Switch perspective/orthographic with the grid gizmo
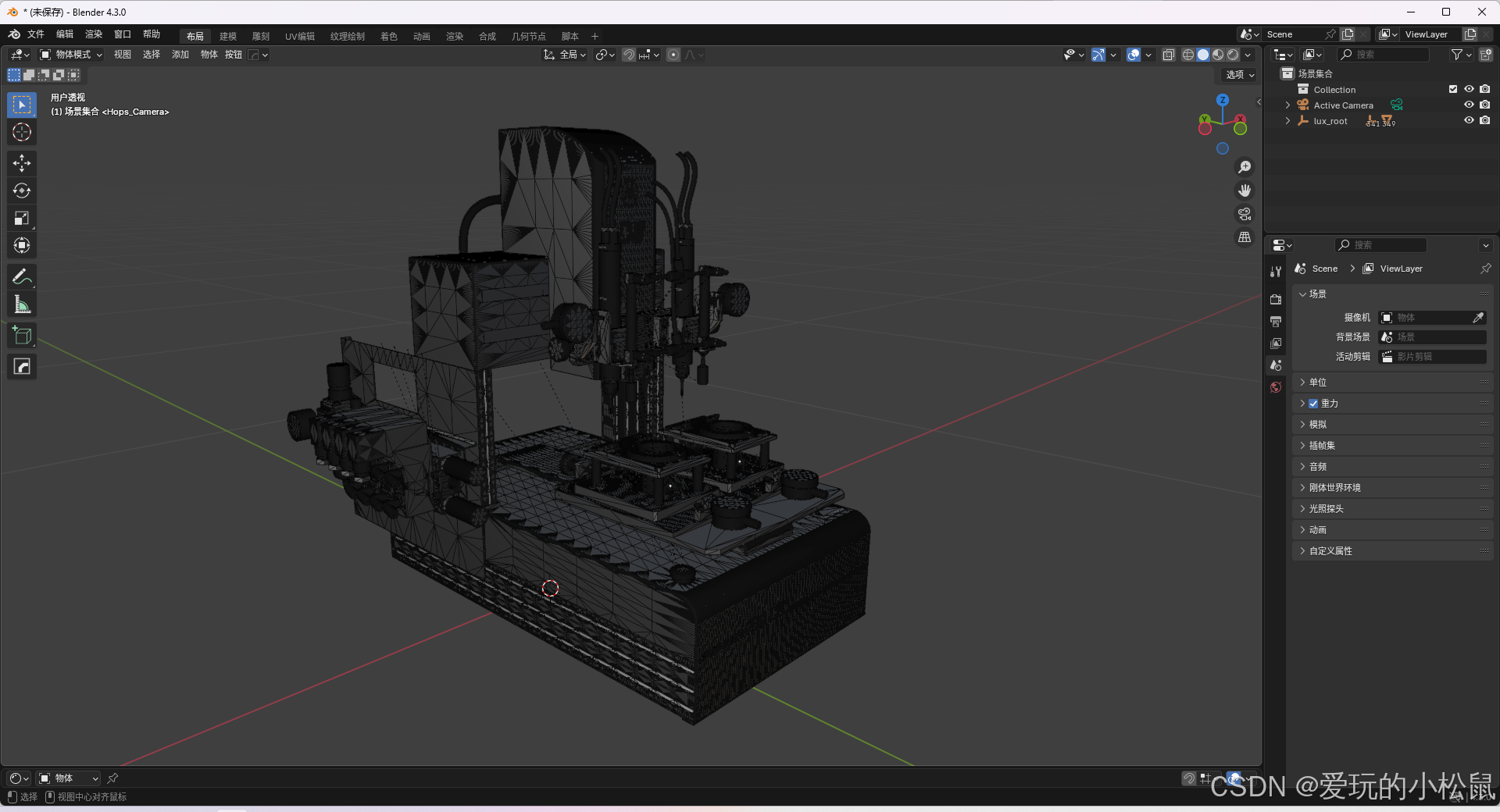The width and height of the screenshot is (1500, 812). click(x=1245, y=237)
